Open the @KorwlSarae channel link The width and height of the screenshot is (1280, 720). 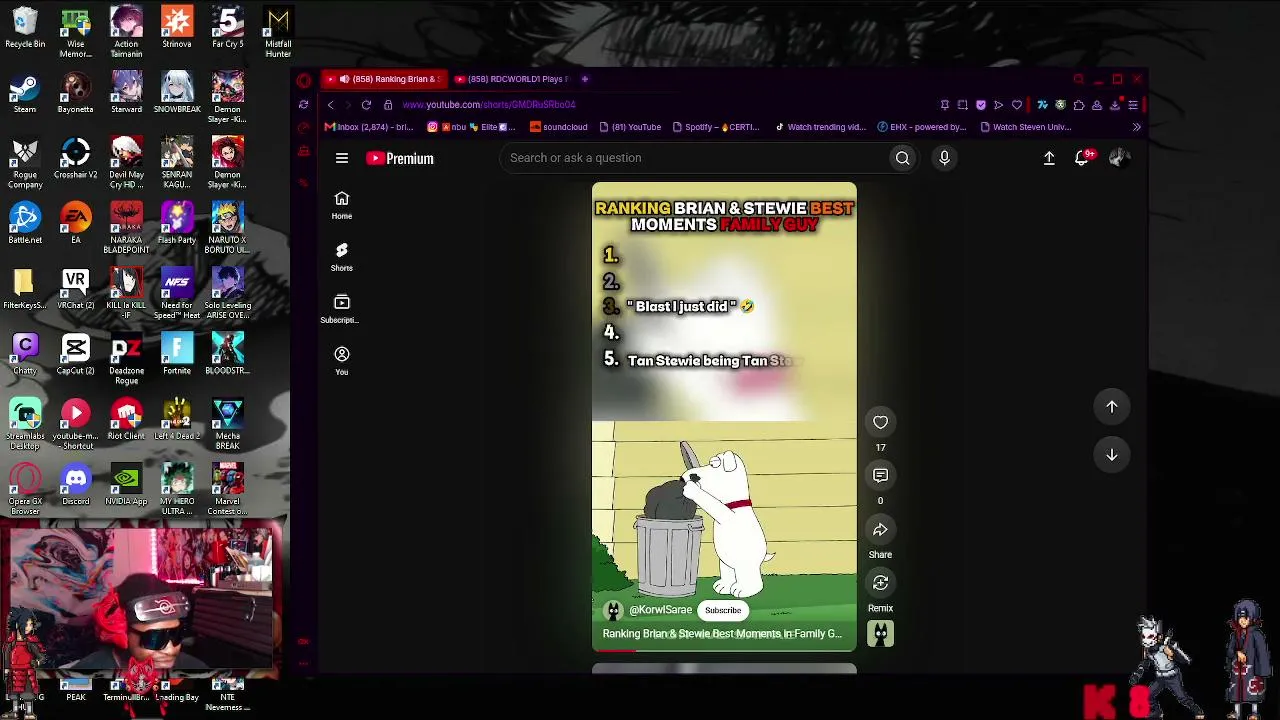pyautogui.click(x=660, y=610)
